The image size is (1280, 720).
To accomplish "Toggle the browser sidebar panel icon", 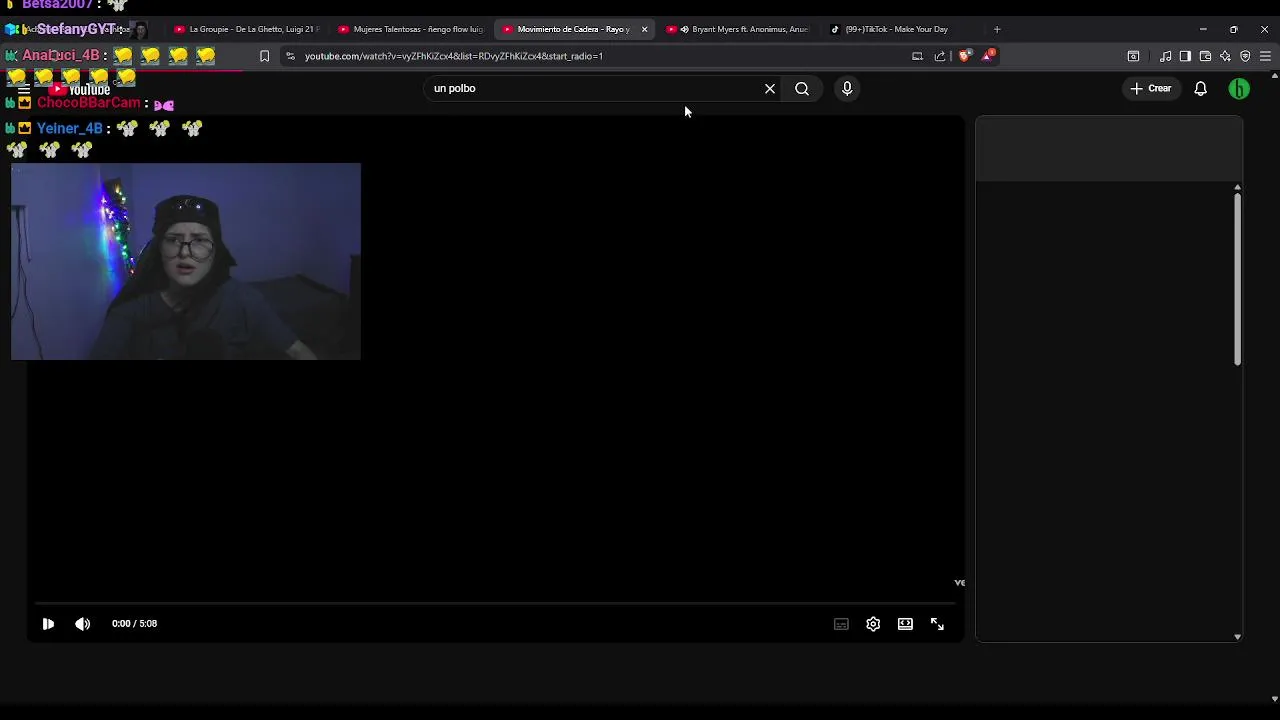I will click(1185, 56).
